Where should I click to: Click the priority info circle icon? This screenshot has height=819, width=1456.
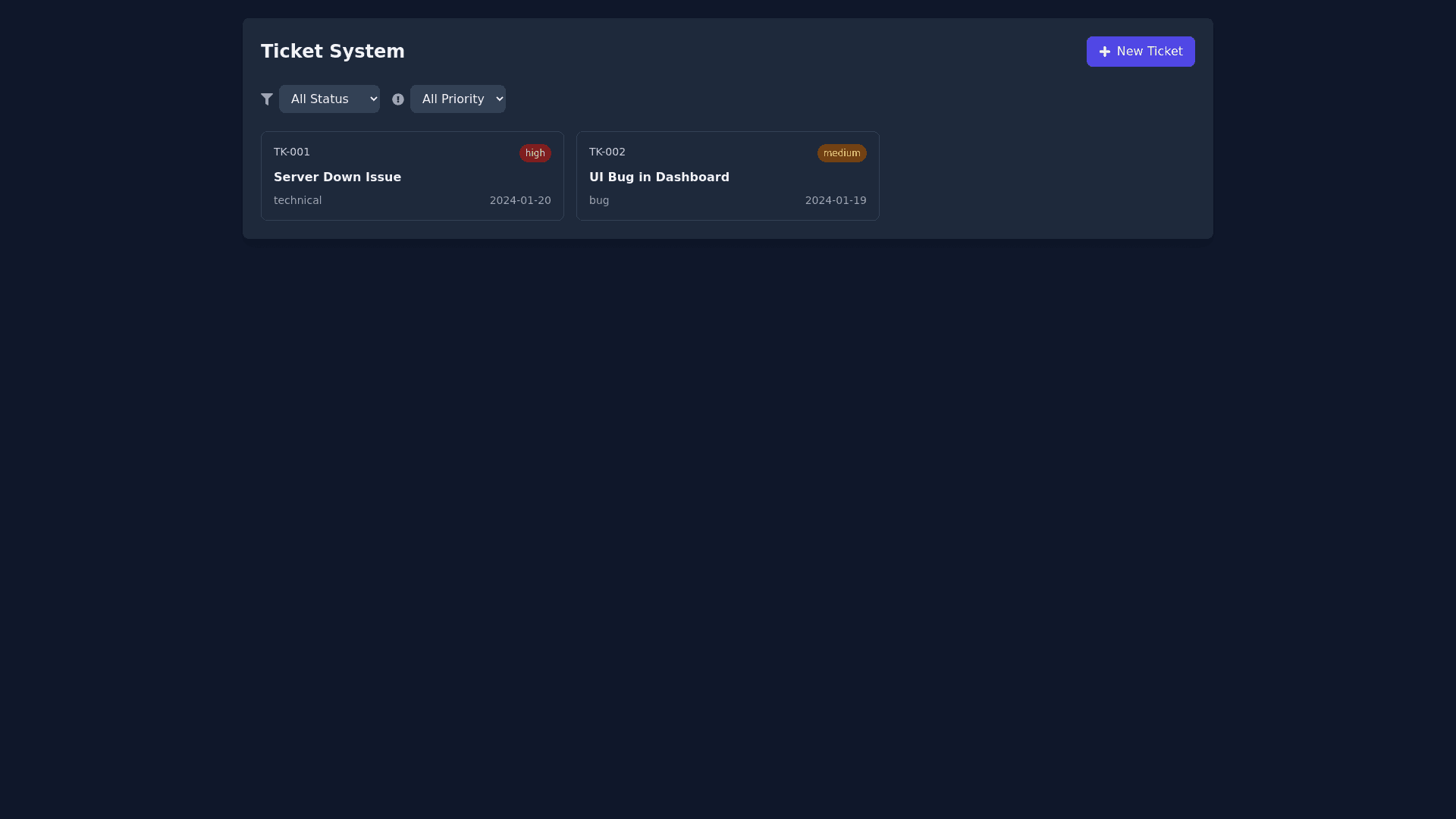pyautogui.click(x=398, y=99)
